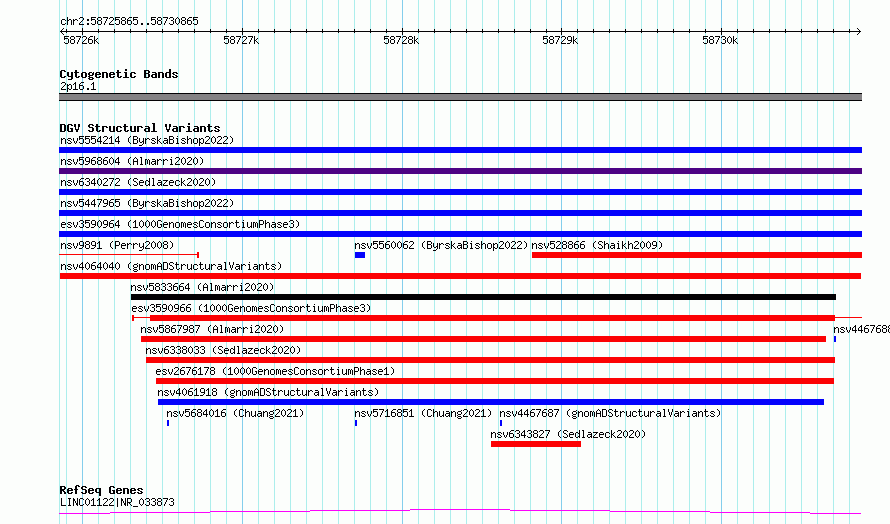890x524 pixels.
Task: Click the nsv5716851 (Chuang2021) label
Action: pyautogui.click(x=423, y=413)
